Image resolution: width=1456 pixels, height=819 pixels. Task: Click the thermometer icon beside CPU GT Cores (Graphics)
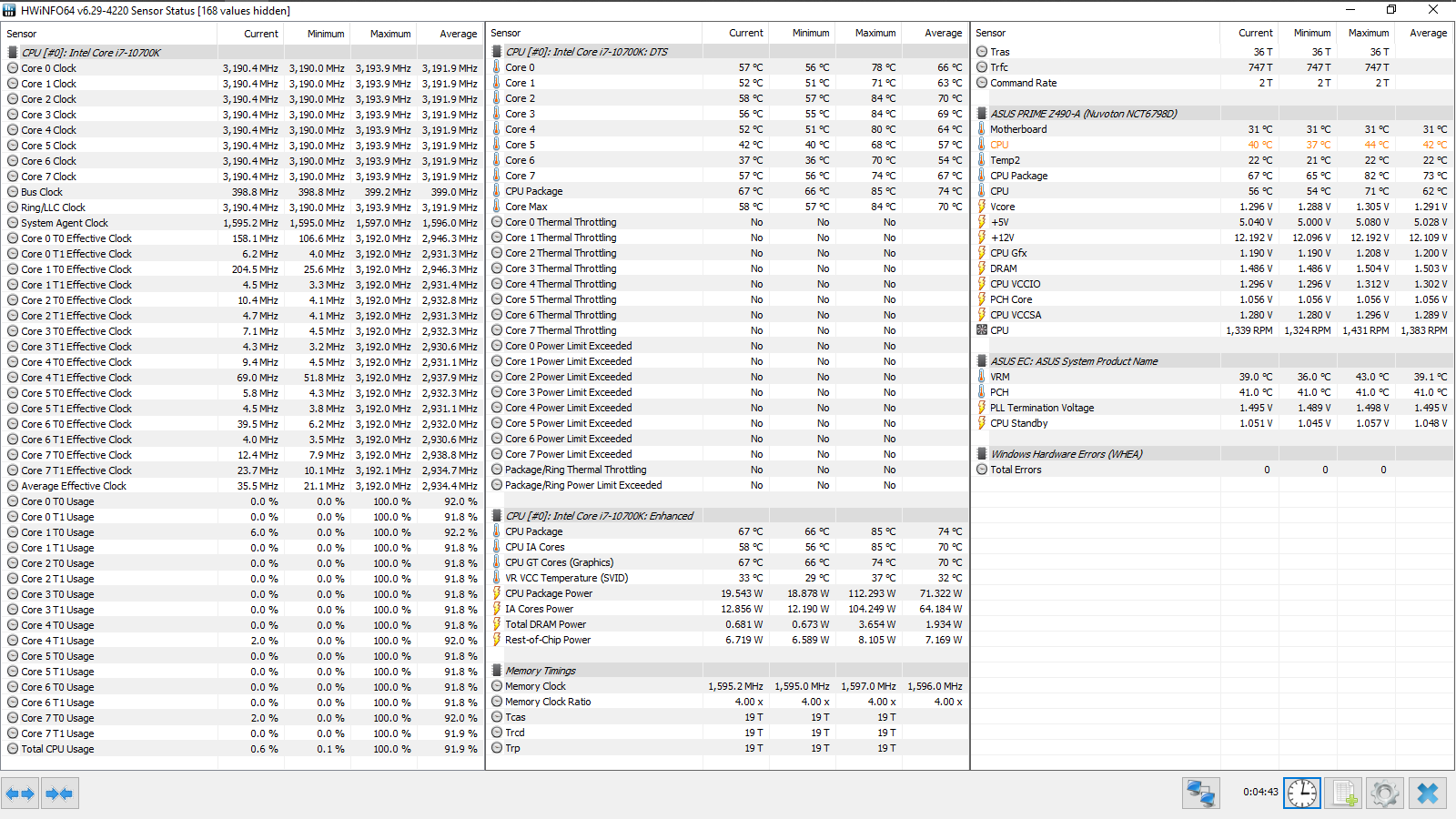(497, 562)
